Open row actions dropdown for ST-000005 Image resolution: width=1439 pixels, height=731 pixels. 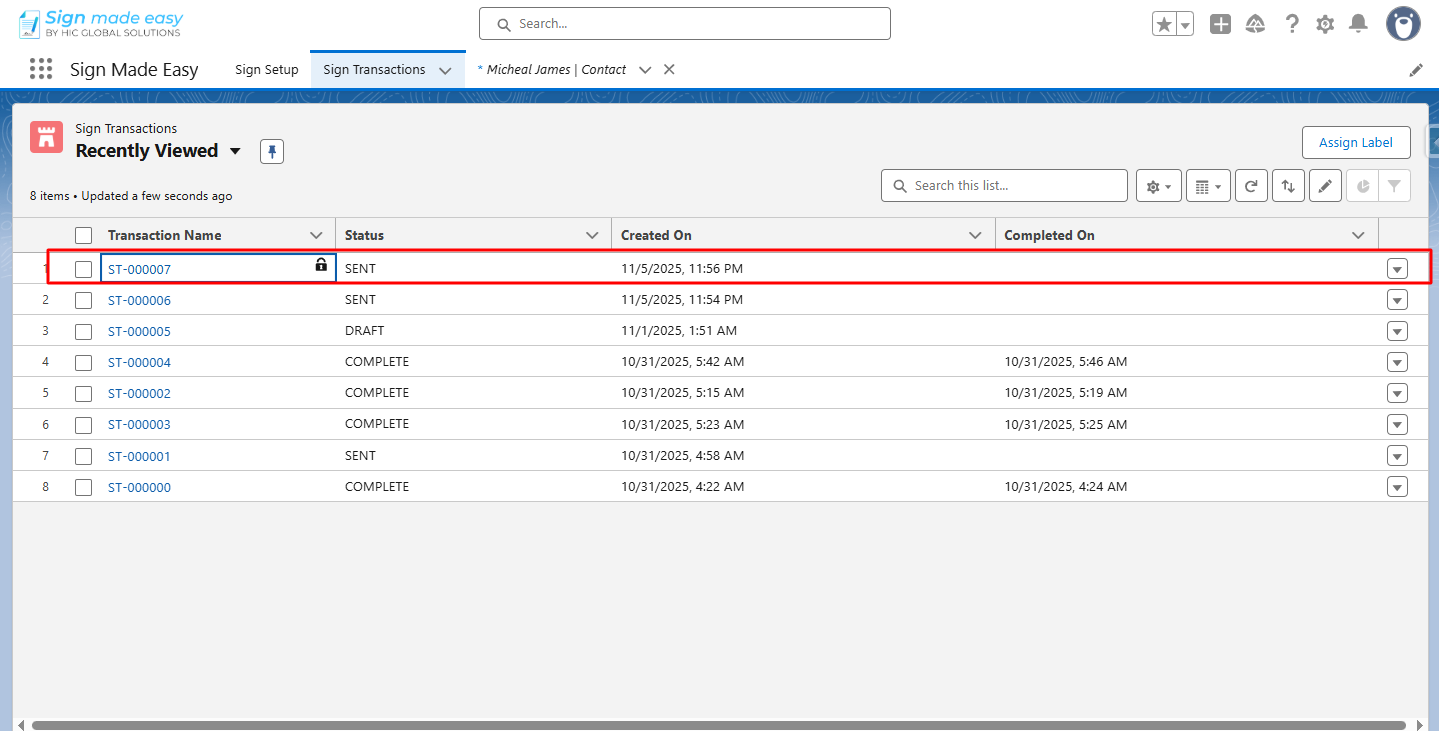1397,331
